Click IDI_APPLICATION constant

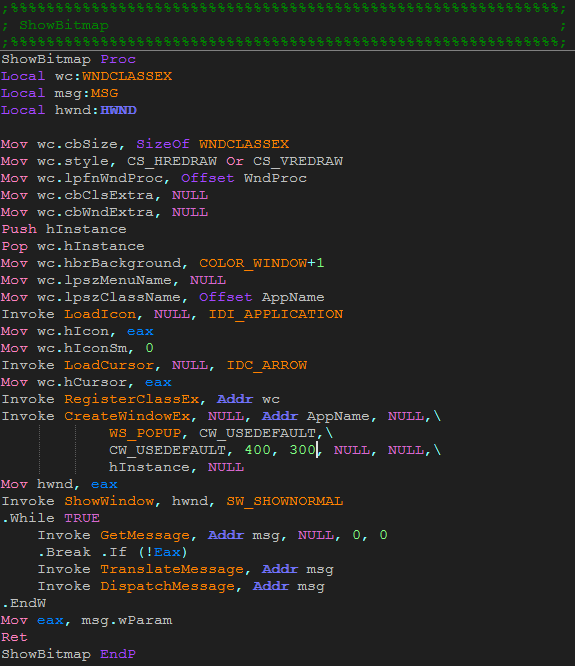[x=276, y=314]
